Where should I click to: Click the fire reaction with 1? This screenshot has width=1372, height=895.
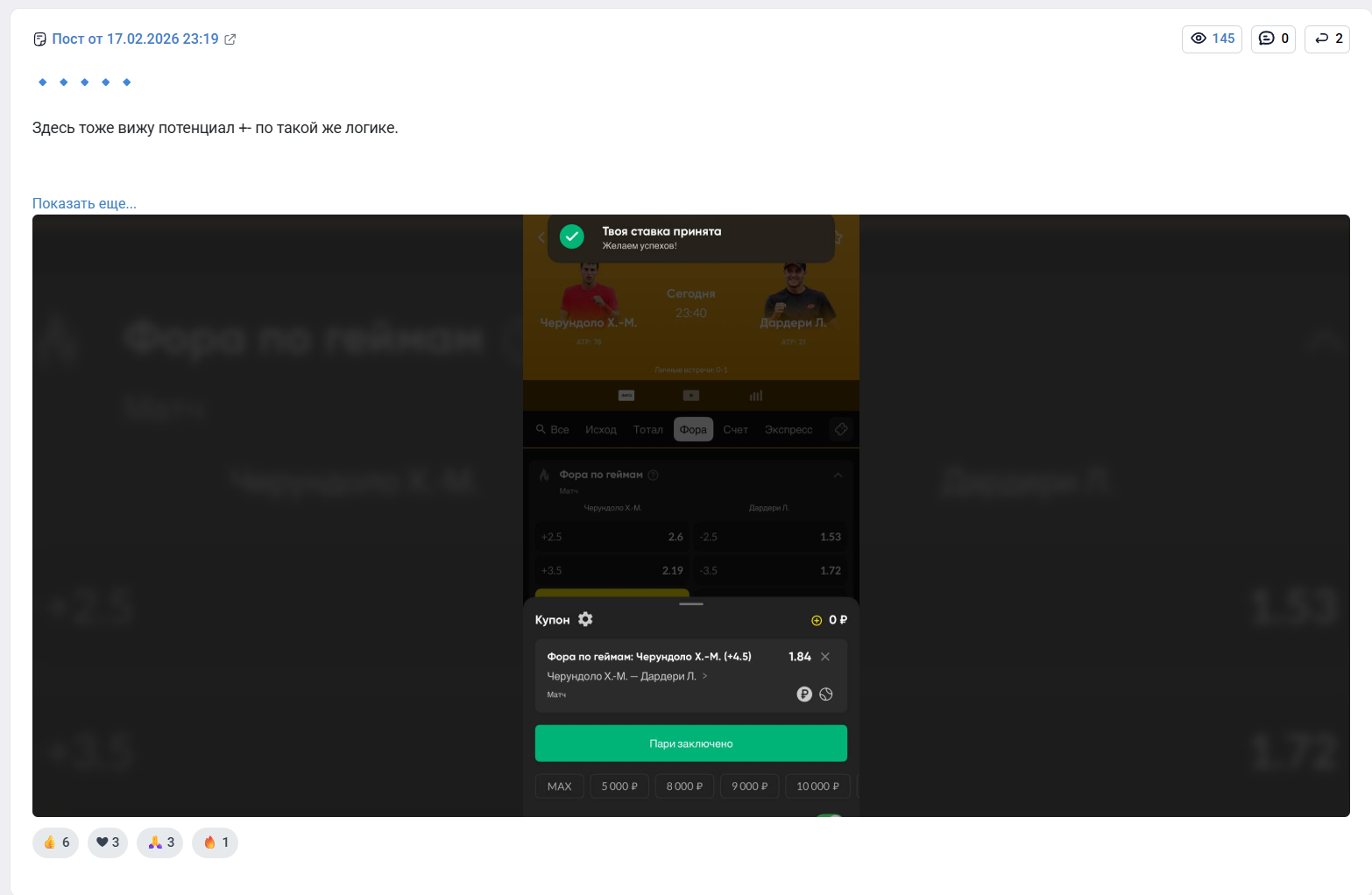click(x=216, y=842)
